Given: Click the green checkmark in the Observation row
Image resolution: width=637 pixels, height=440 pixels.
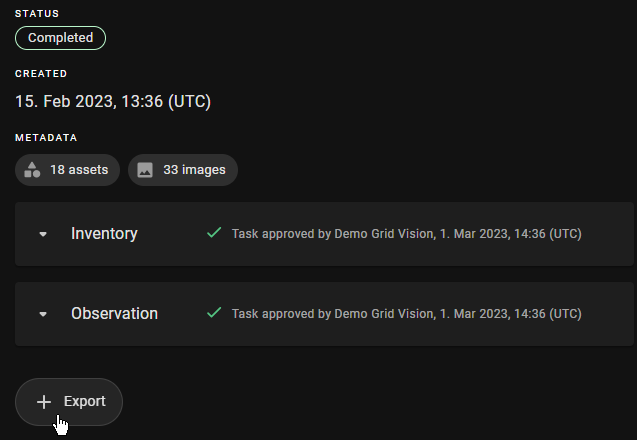Looking at the screenshot, I should pyautogui.click(x=214, y=313).
